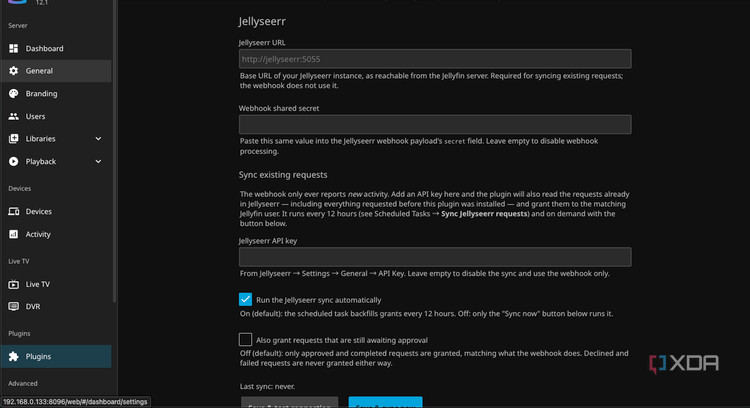The height and width of the screenshot is (408, 750).
Task: Click the Dashboard grid icon
Action: click(13, 48)
